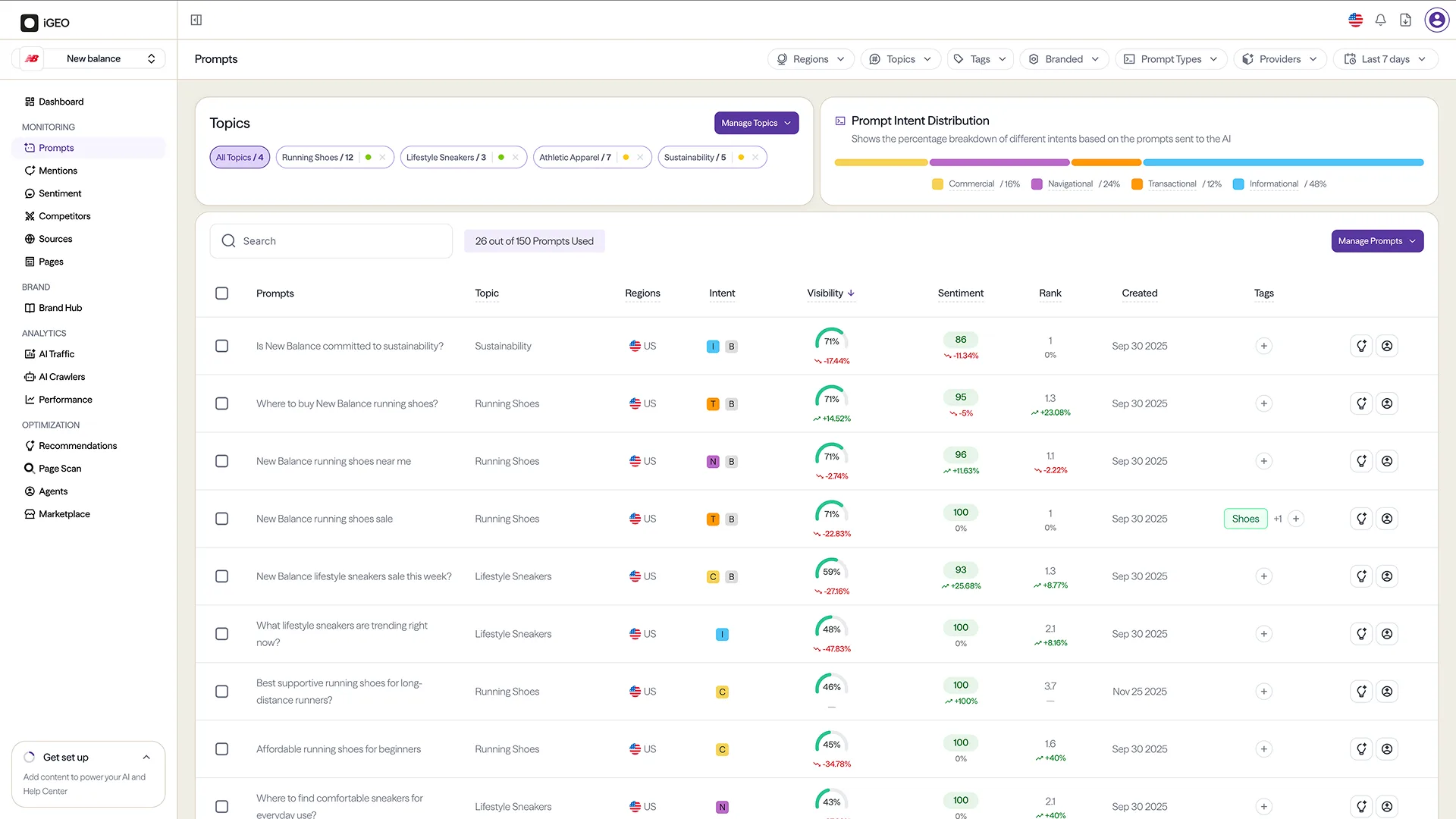The height and width of the screenshot is (819, 1456).
Task: Check 'New Balance running shoes sale' row
Action: [221, 519]
